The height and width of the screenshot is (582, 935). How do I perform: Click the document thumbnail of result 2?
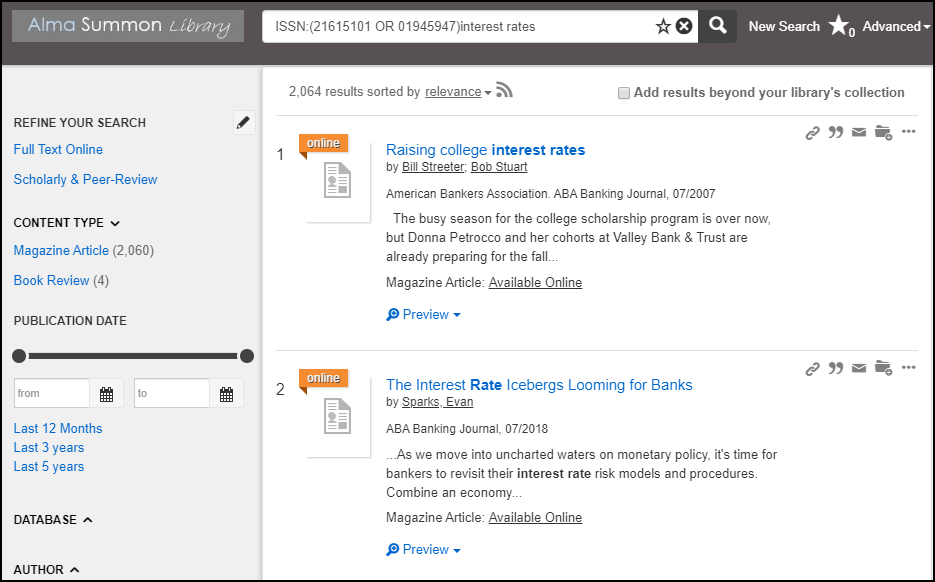[338, 416]
